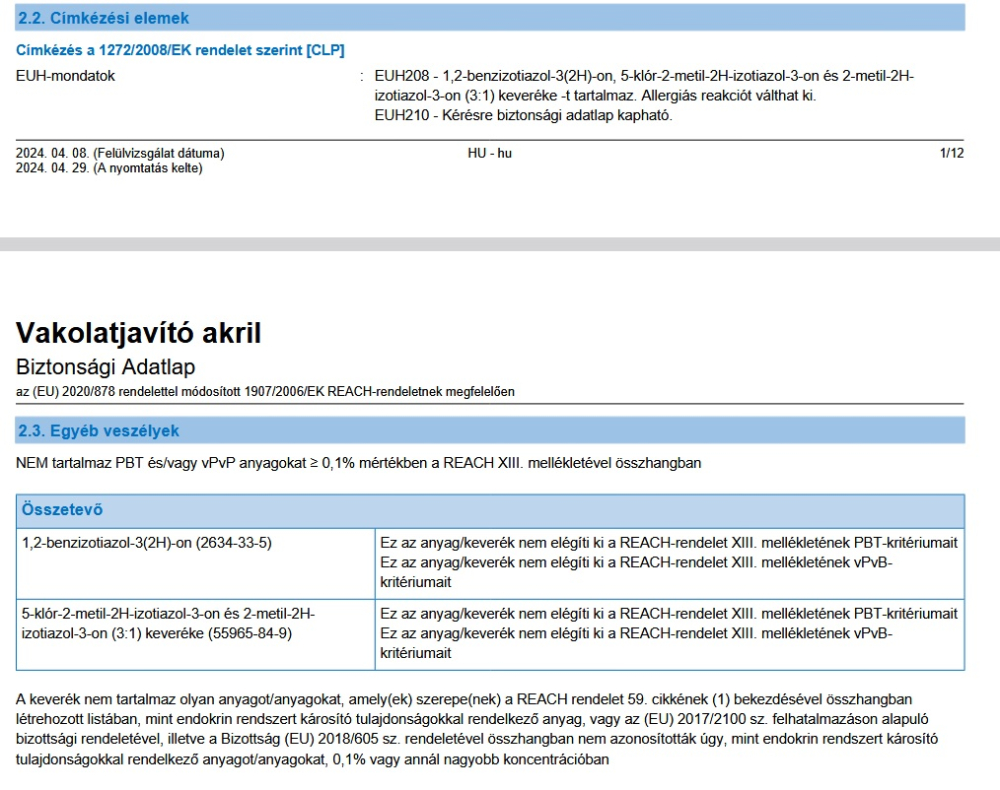Click the CLP regulation 1272/2008/EK subheading
Image resolution: width=1000 pixels, height=790 pixels.
181,50
